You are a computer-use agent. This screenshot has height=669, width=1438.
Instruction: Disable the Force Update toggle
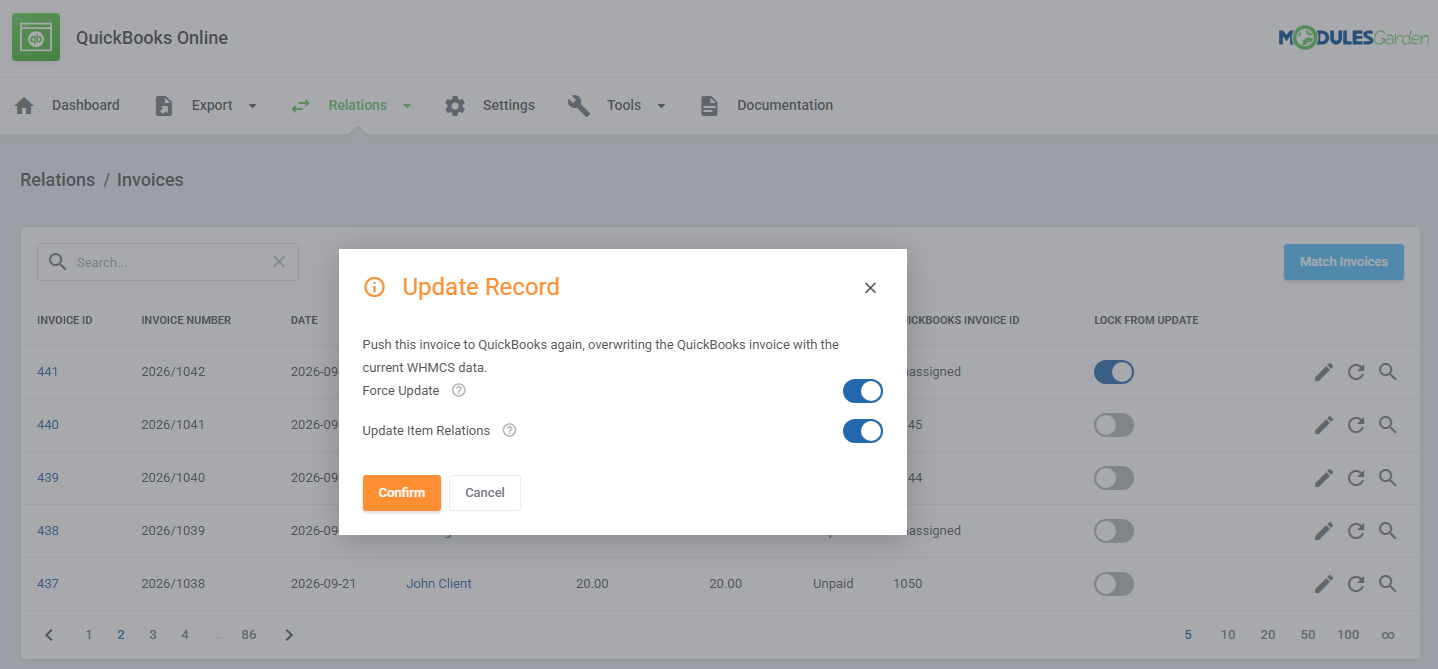(x=863, y=391)
